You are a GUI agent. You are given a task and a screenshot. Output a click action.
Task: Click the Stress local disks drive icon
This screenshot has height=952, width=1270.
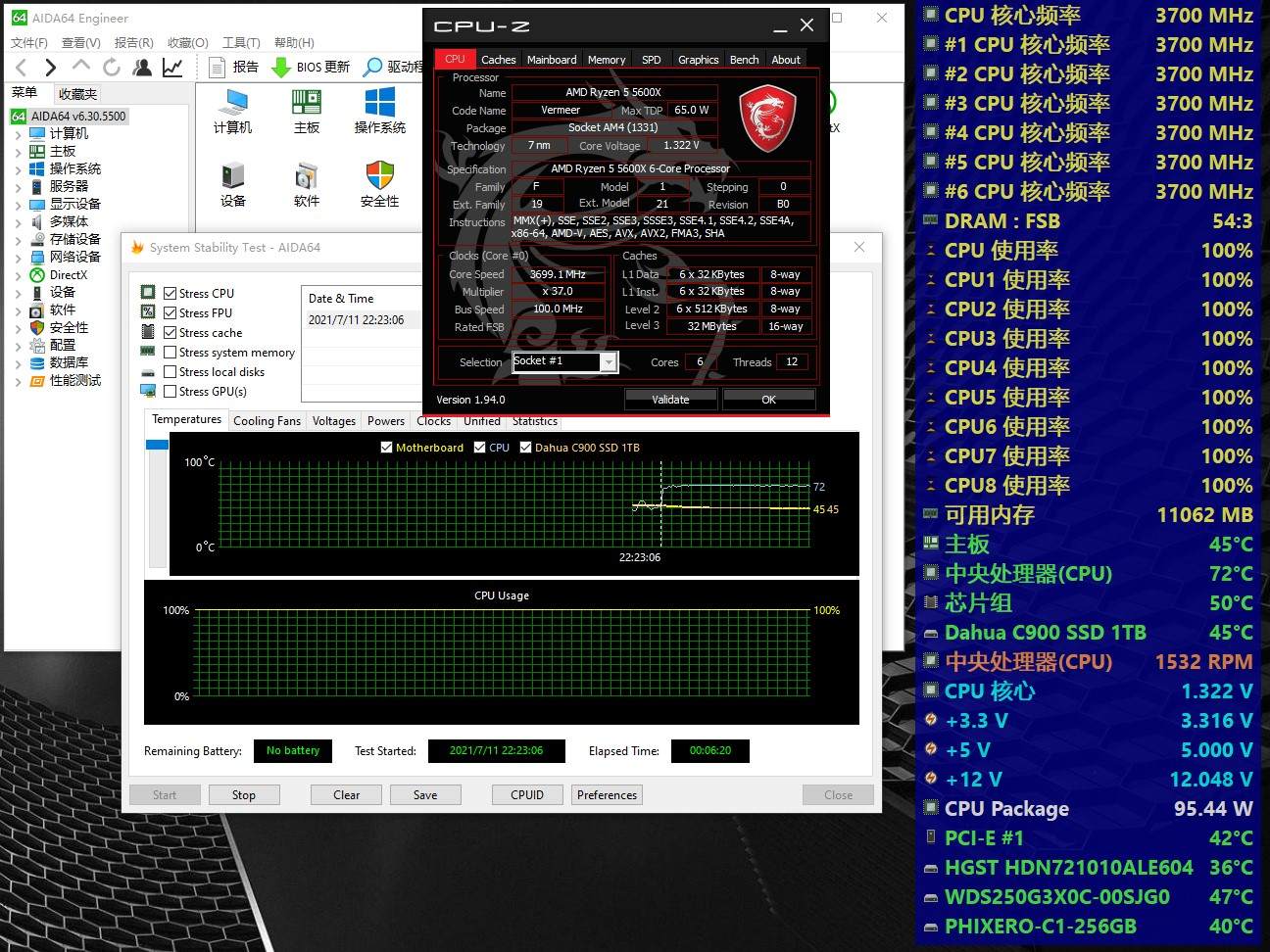click(x=148, y=372)
